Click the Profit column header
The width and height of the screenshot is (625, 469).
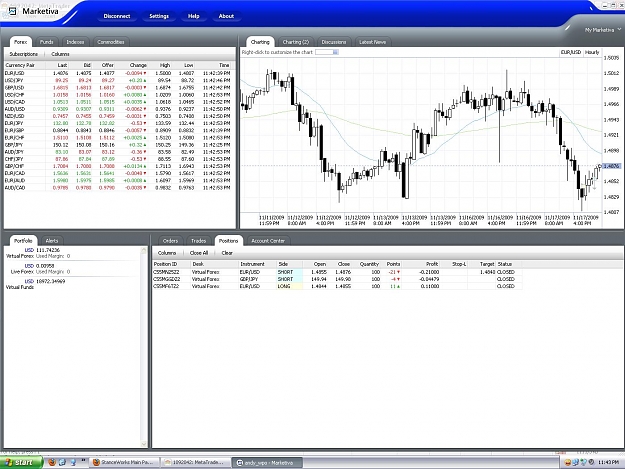(x=421, y=264)
